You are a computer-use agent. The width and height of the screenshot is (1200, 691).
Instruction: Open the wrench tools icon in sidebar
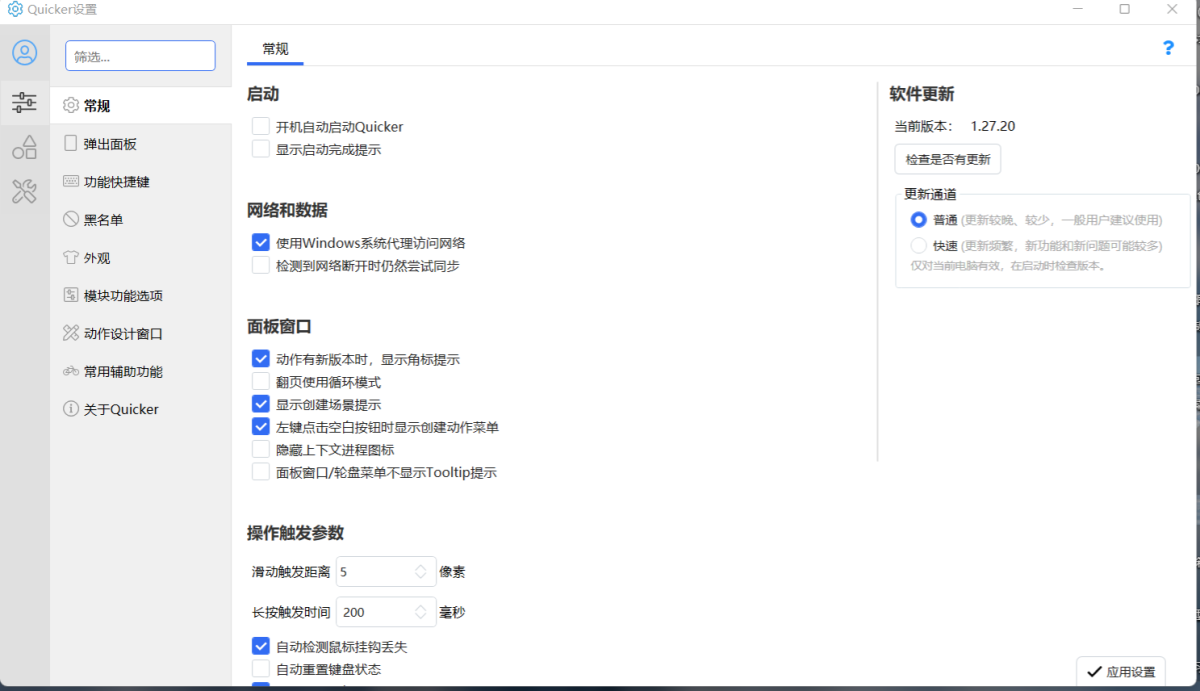coord(24,191)
